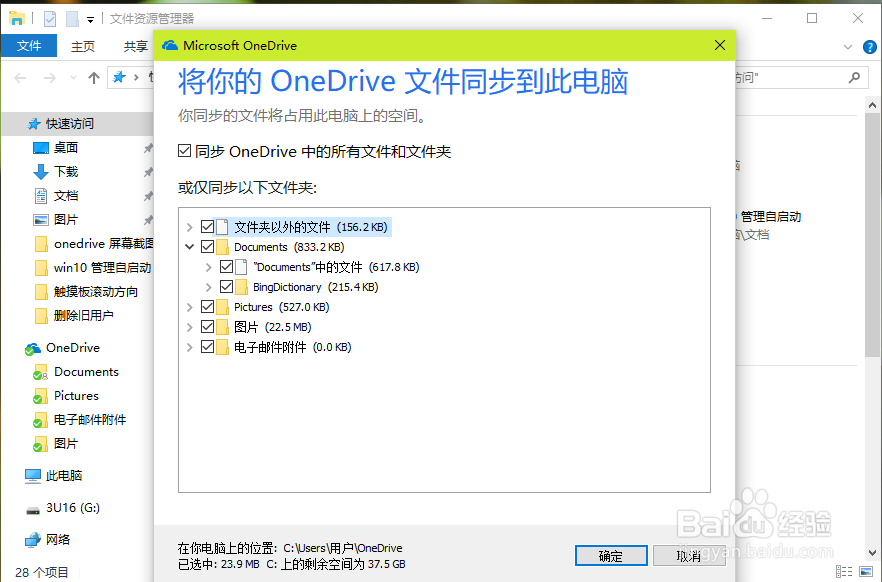882x582 pixels.
Task: Select 文件夹以外的文件 (156.2 KB) row text
Action: point(310,227)
